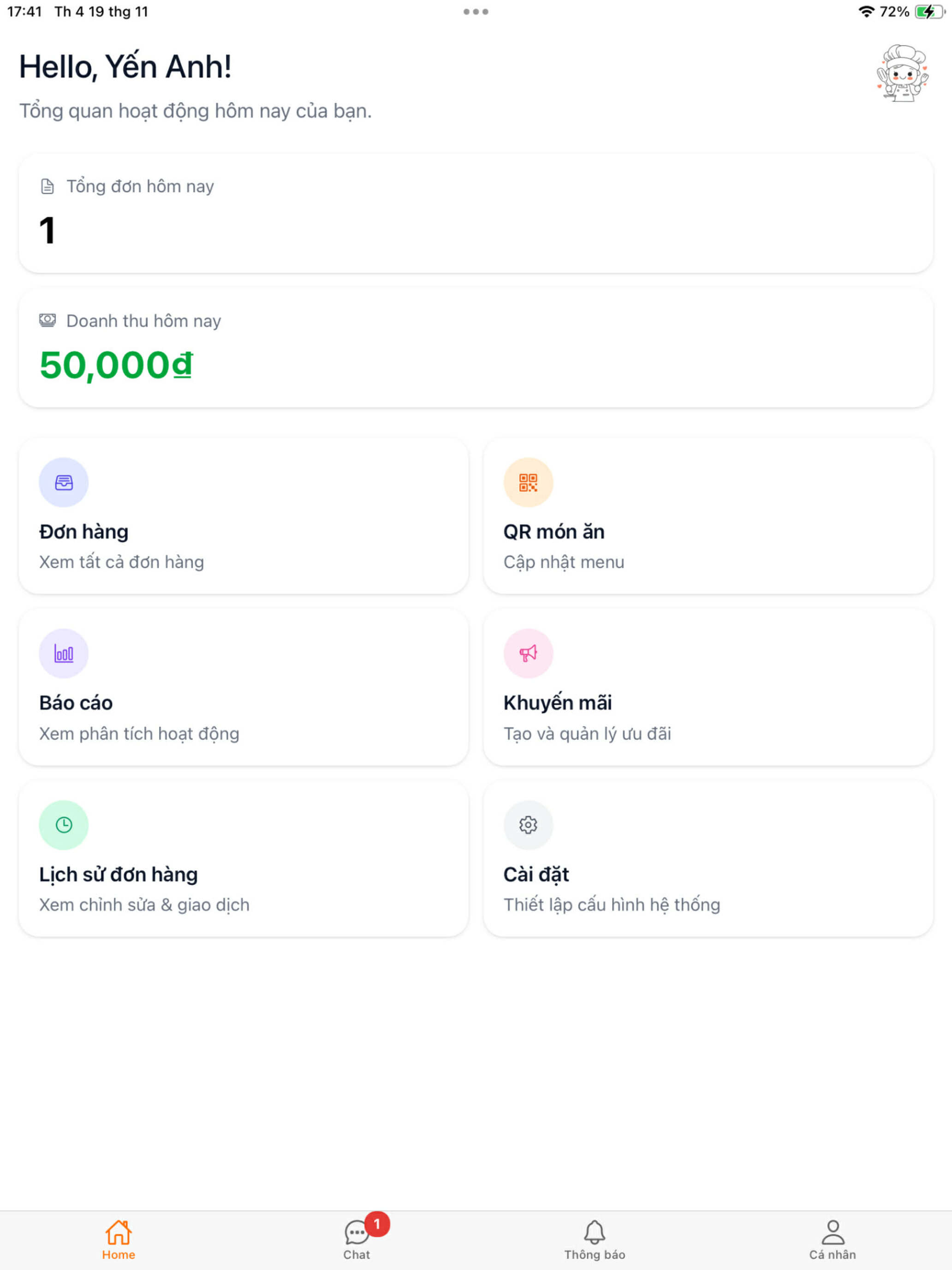Open Thiết lập cấu hình hệ thống
Screen dimensions: 952x1270
coord(612,904)
